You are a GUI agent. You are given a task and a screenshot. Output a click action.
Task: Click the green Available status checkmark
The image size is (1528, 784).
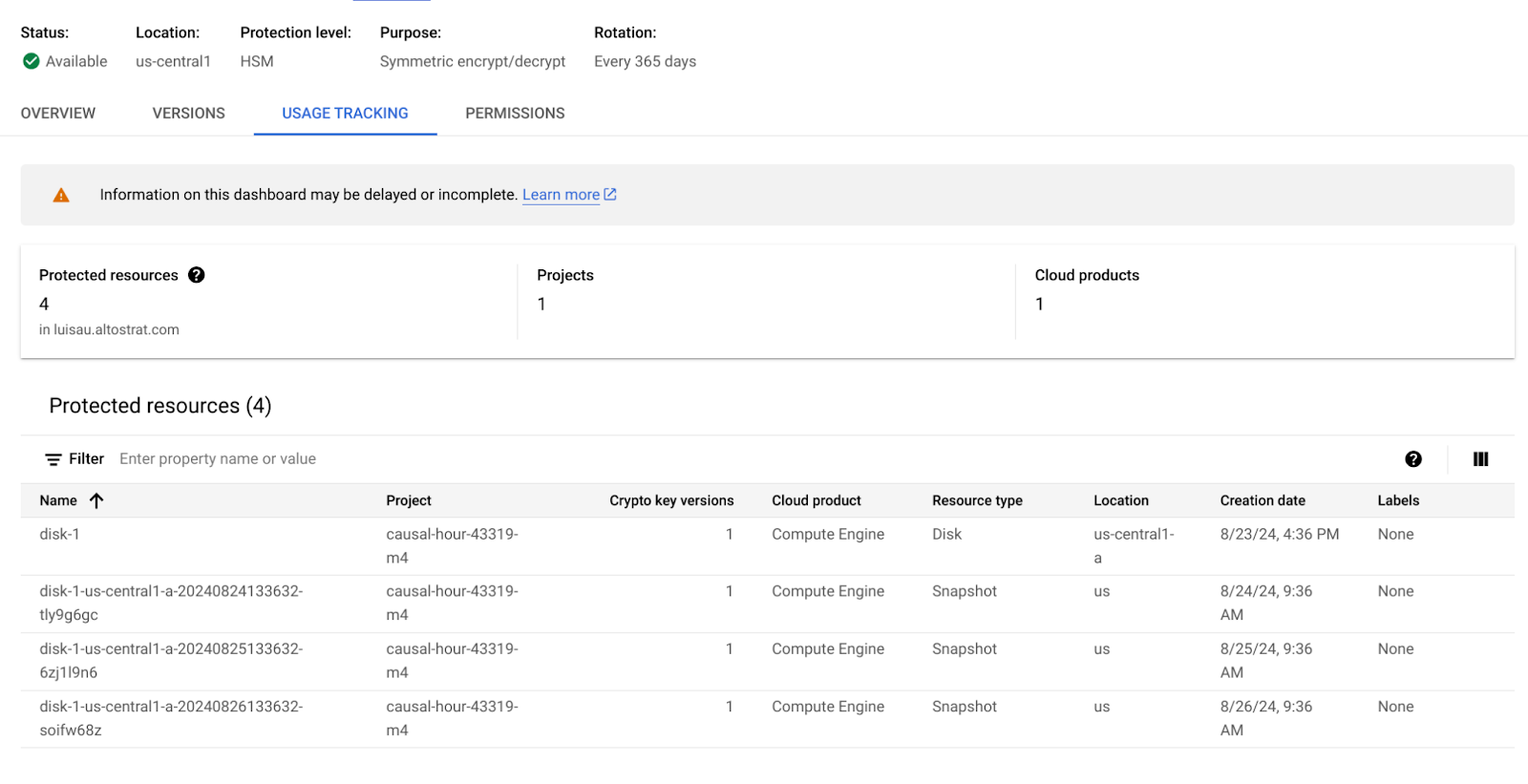pyautogui.click(x=32, y=61)
